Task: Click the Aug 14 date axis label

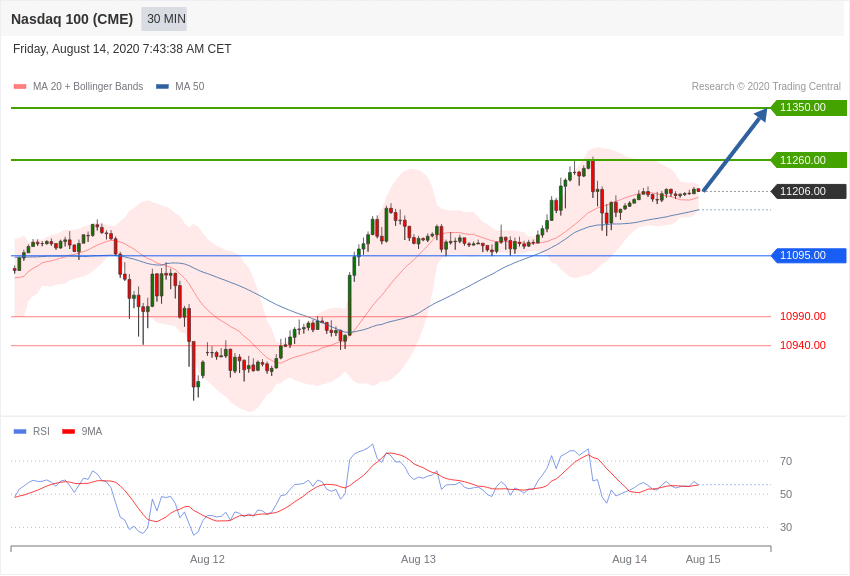Action: pyautogui.click(x=629, y=559)
